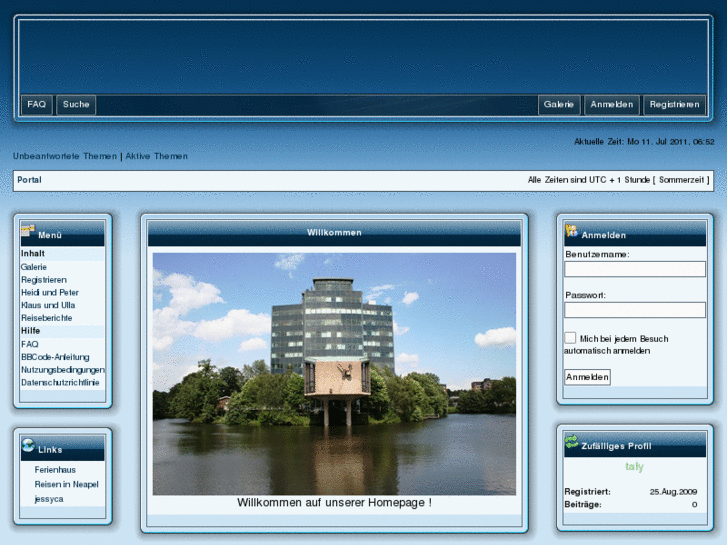Click the Beiträge count row
Viewport: 727px width, 545px height.
(631, 505)
